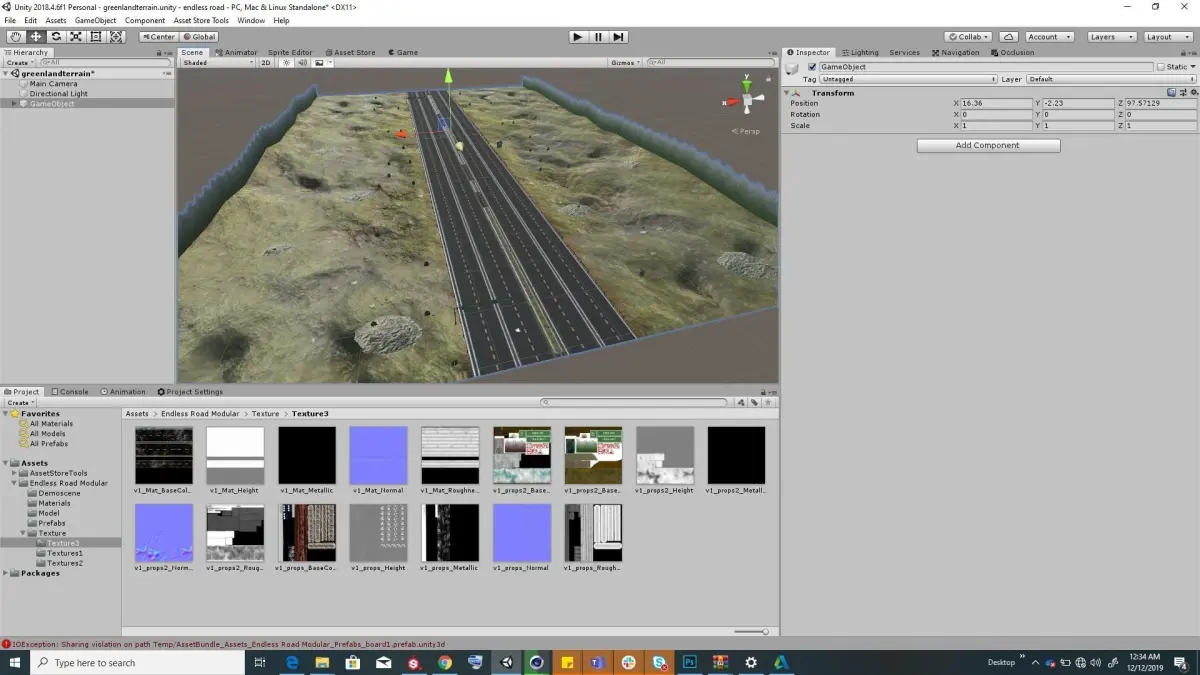Image resolution: width=1200 pixels, height=675 pixels.
Task: Click Endless Road Modular breadcrumb
Action: click(x=200, y=414)
